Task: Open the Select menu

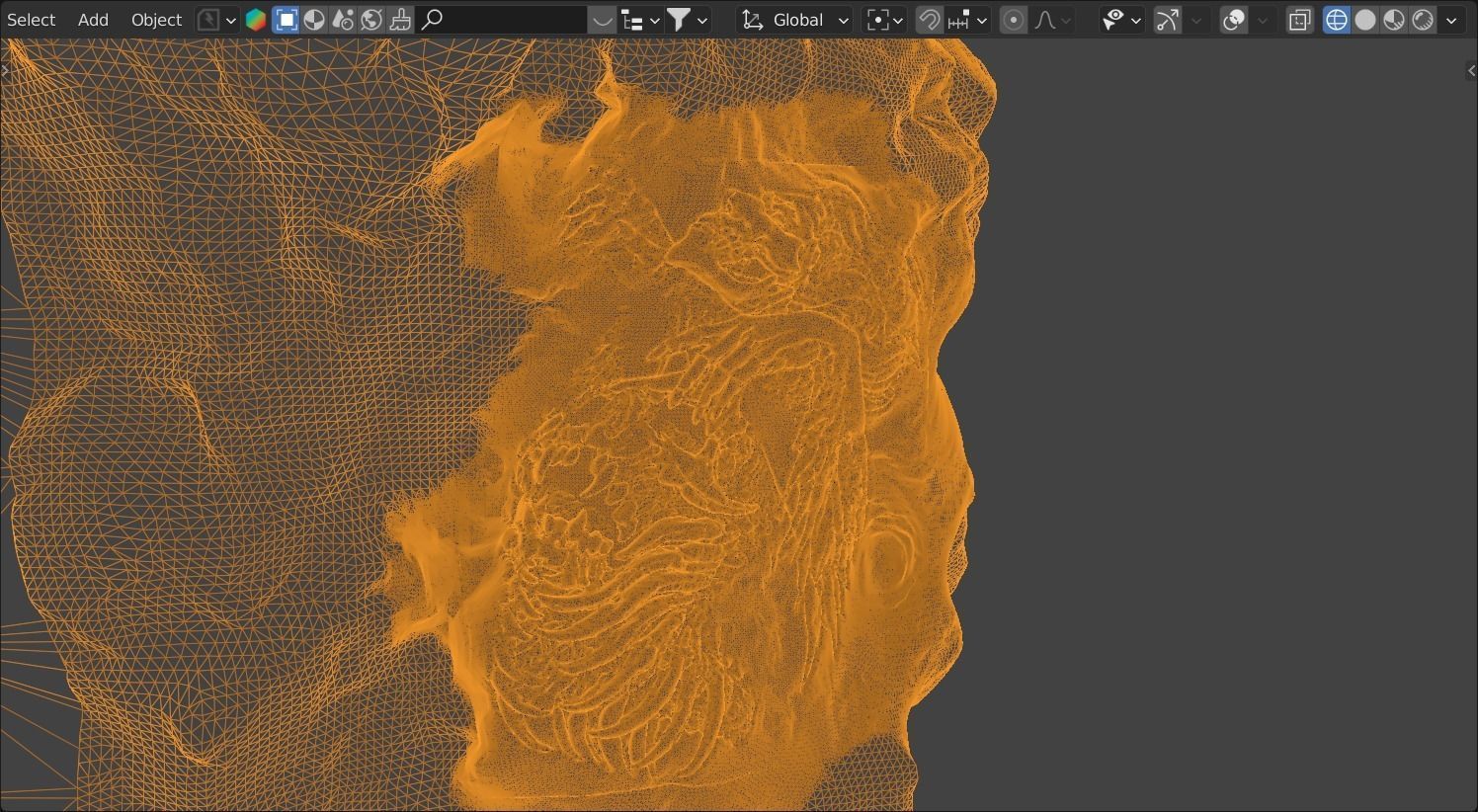Action: coord(32,20)
